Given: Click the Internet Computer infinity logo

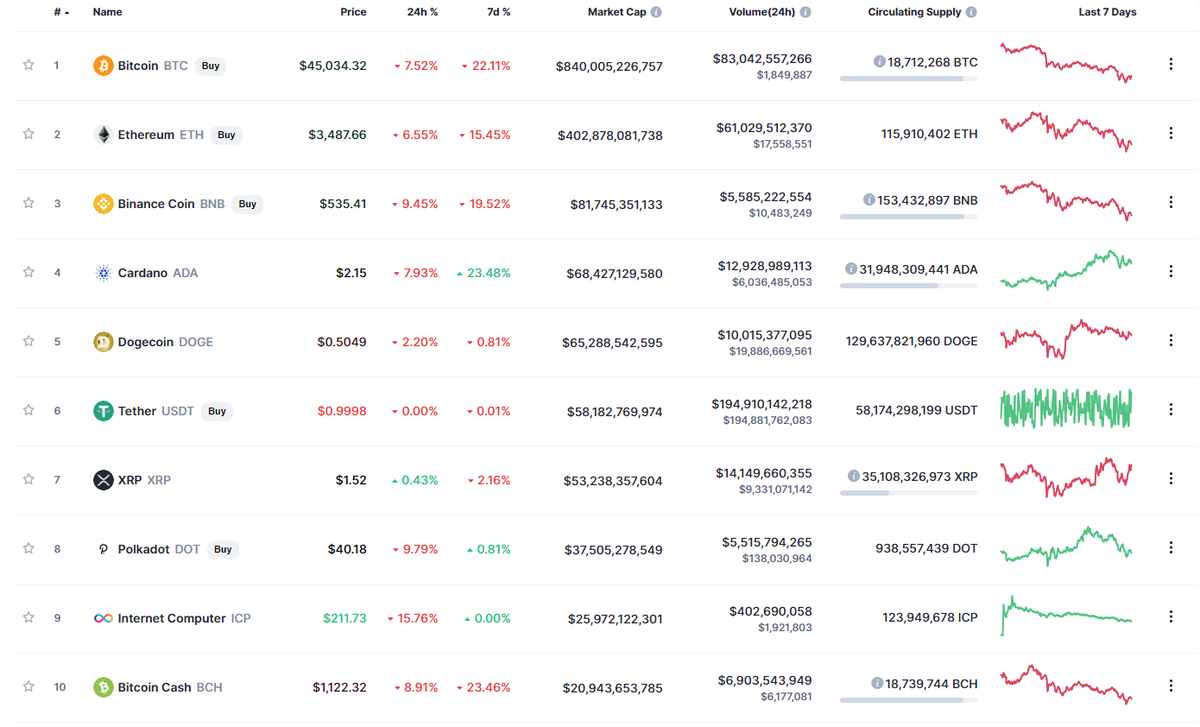Looking at the screenshot, I should coord(103,618).
